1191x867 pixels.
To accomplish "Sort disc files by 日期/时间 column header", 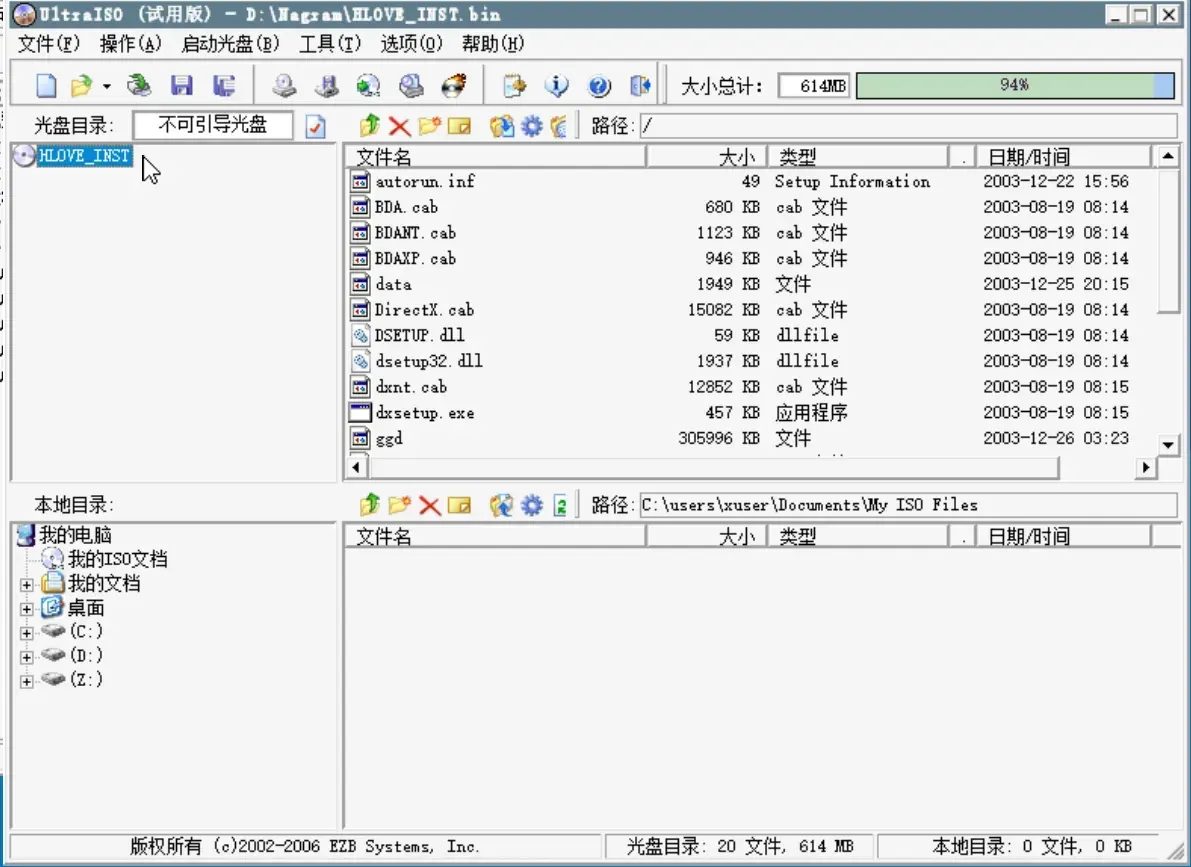I will click(1063, 157).
